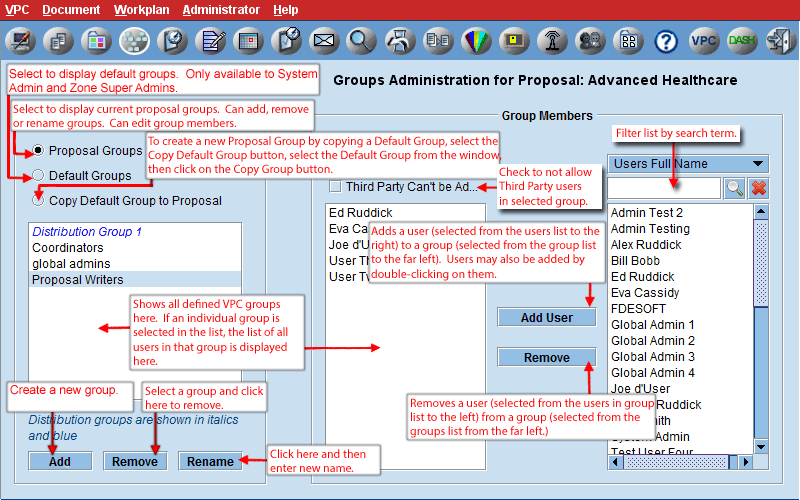The height and width of the screenshot is (500, 800).
Task: Click the Add group button
Action: pyautogui.click(x=60, y=461)
